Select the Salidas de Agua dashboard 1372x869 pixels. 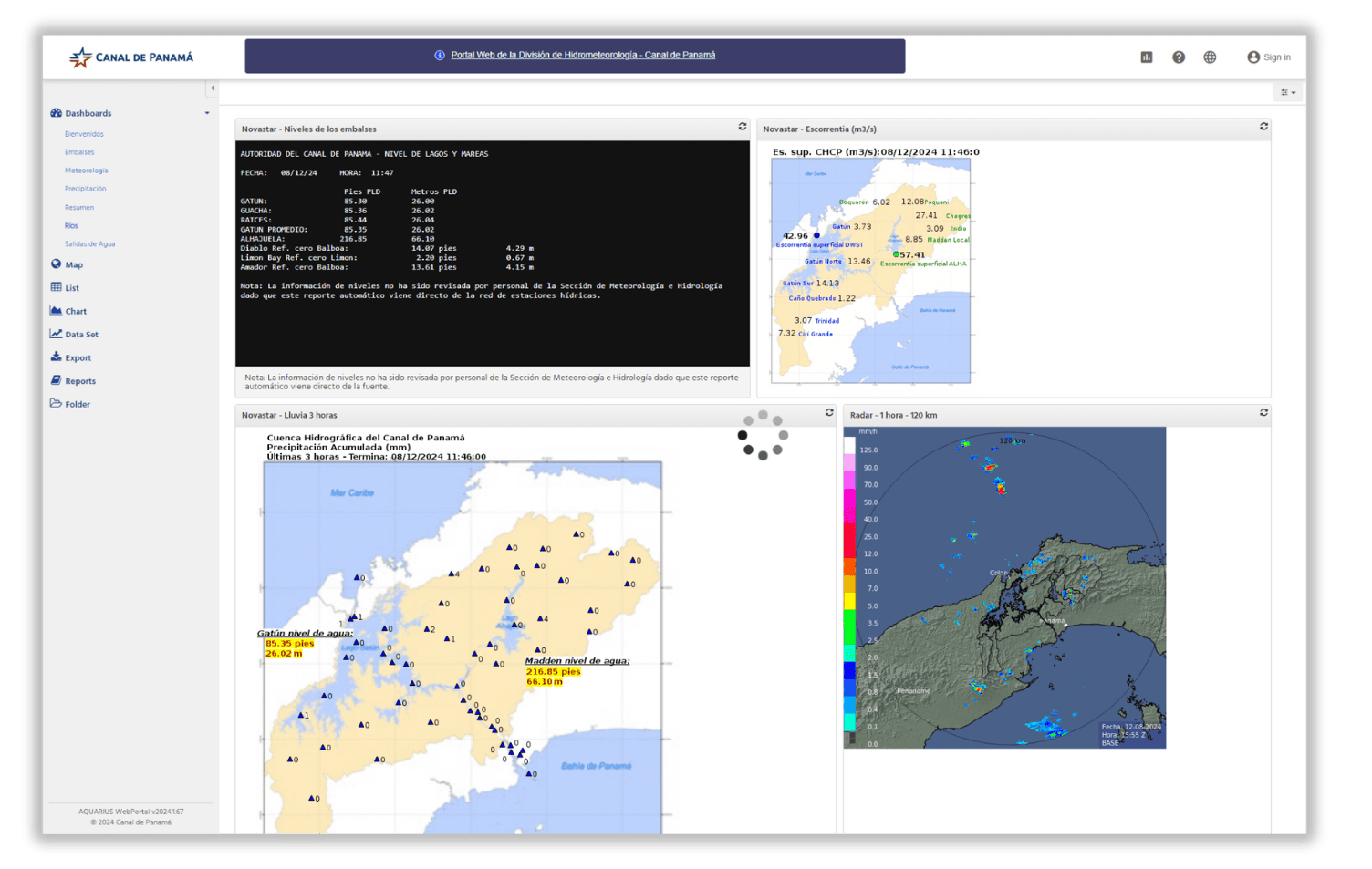89,244
